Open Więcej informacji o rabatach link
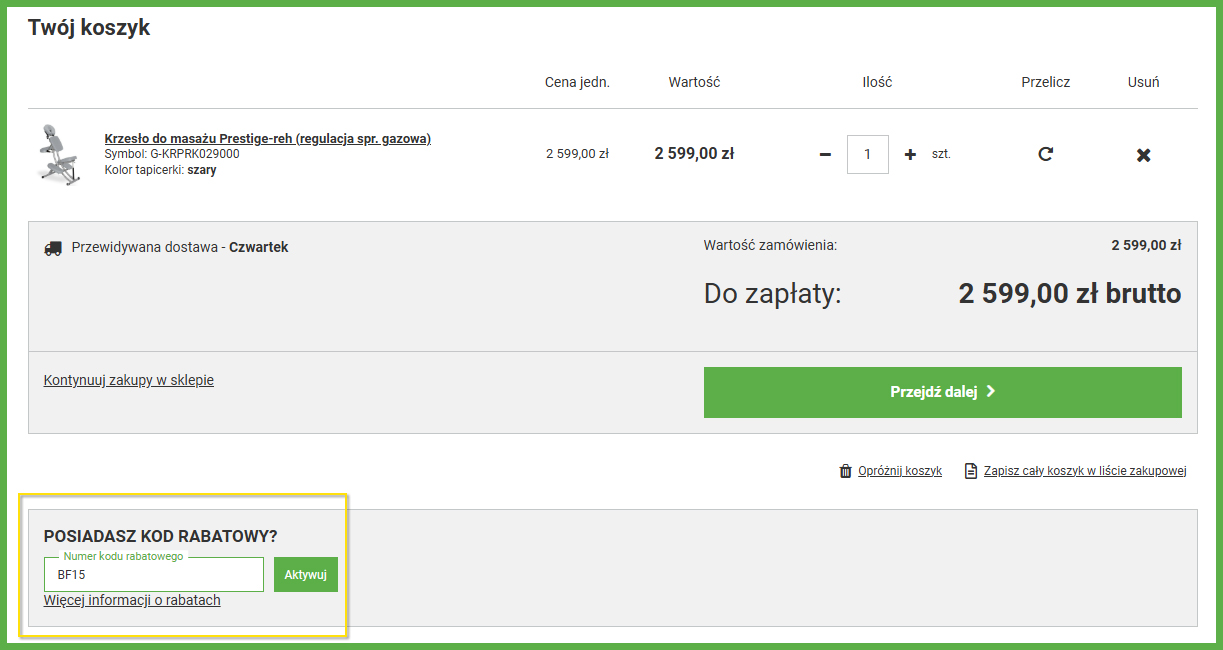The image size is (1223, 650). coord(132,600)
